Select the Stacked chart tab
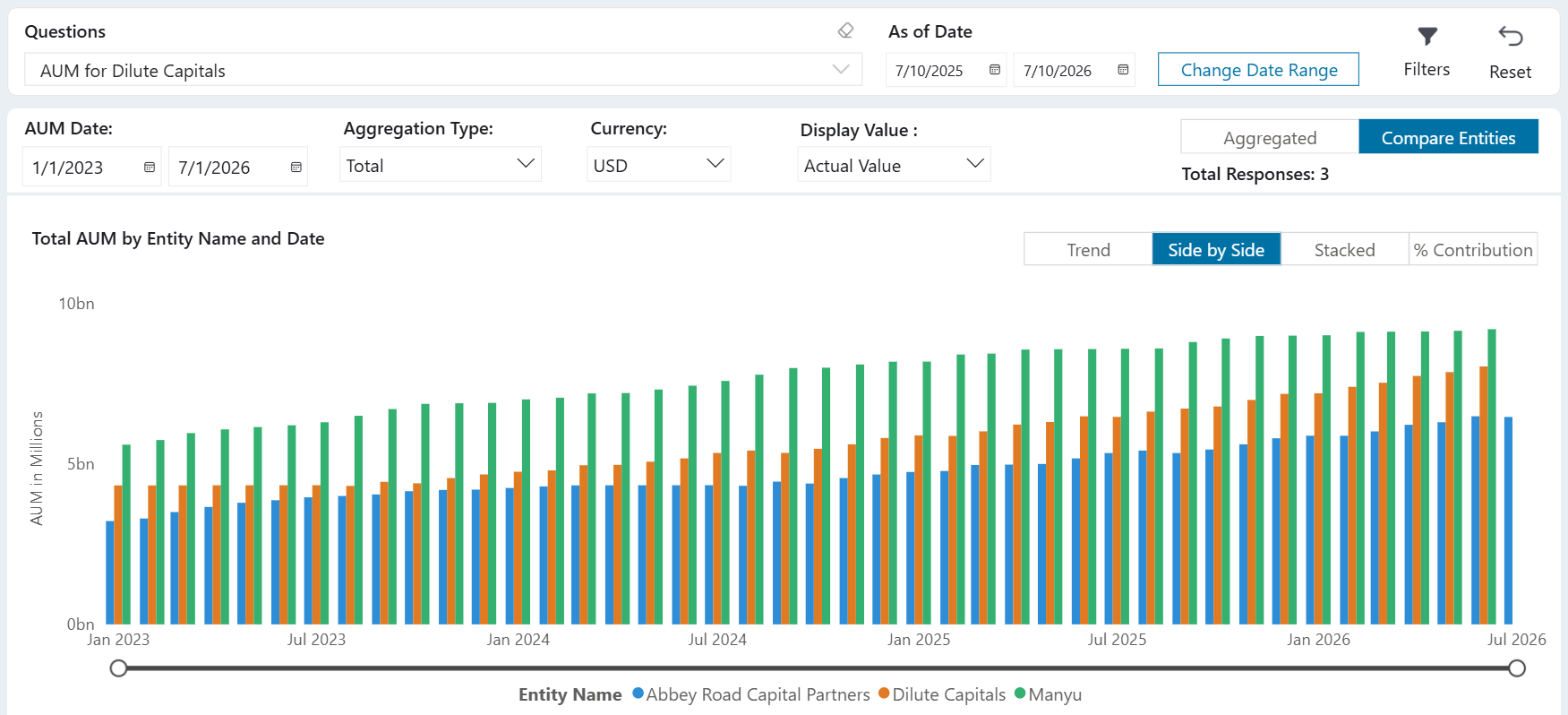The width and height of the screenshot is (1568, 715). click(x=1344, y=250)
